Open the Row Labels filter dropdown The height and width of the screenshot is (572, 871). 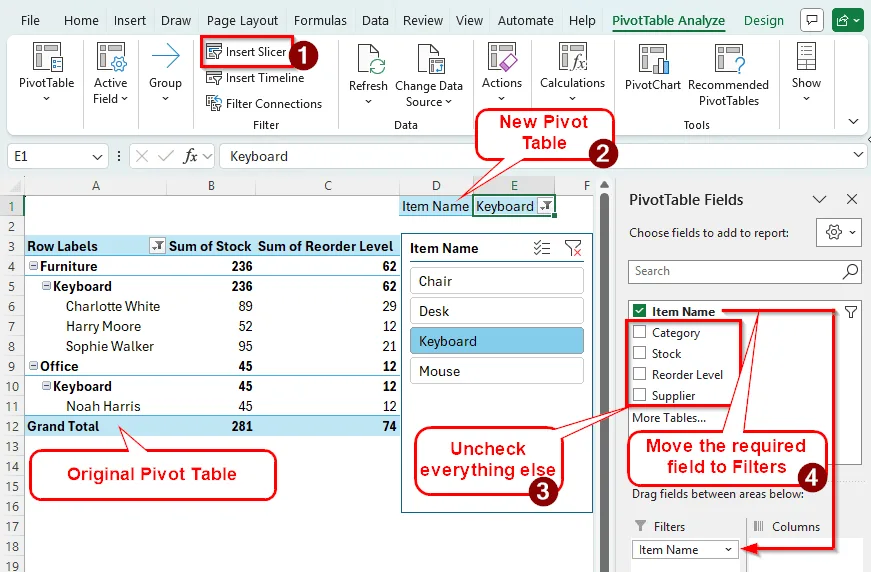pyautogui.click(x=157, y=245)
